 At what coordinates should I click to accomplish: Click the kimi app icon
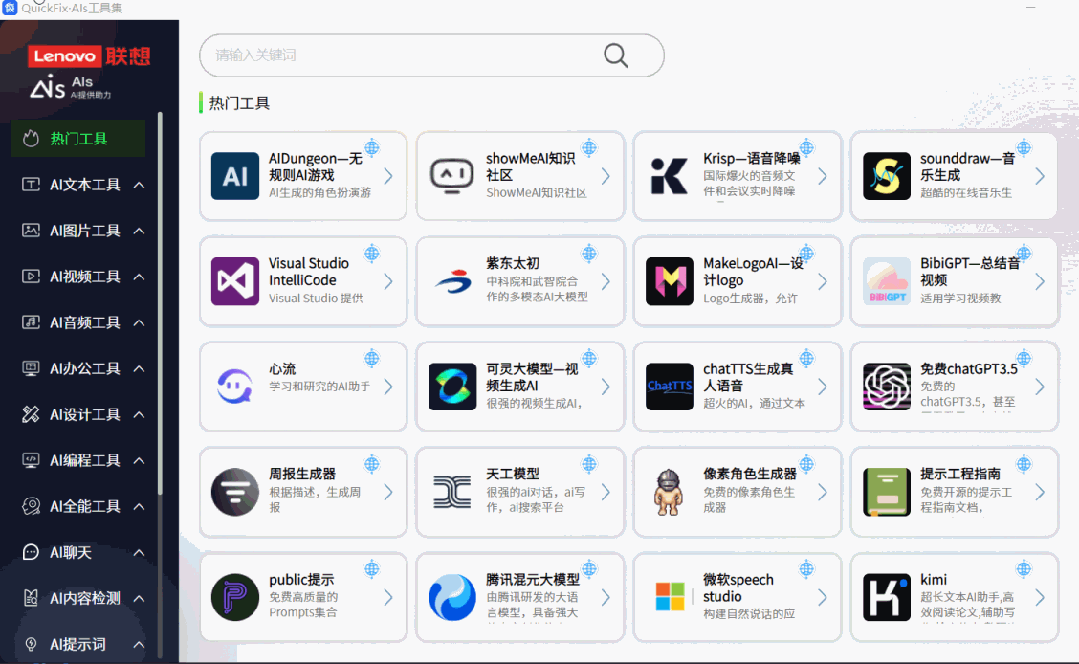click(x=885, y=597)
